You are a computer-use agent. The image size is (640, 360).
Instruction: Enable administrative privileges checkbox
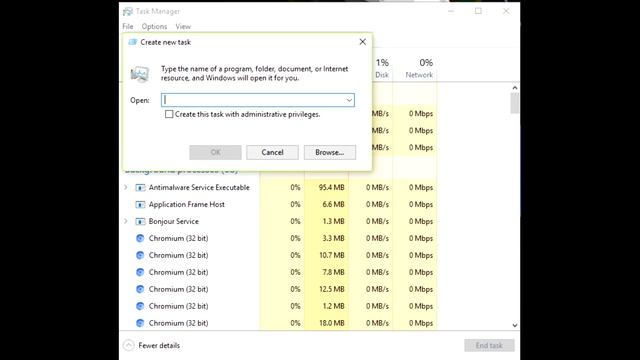pos(169,114)
